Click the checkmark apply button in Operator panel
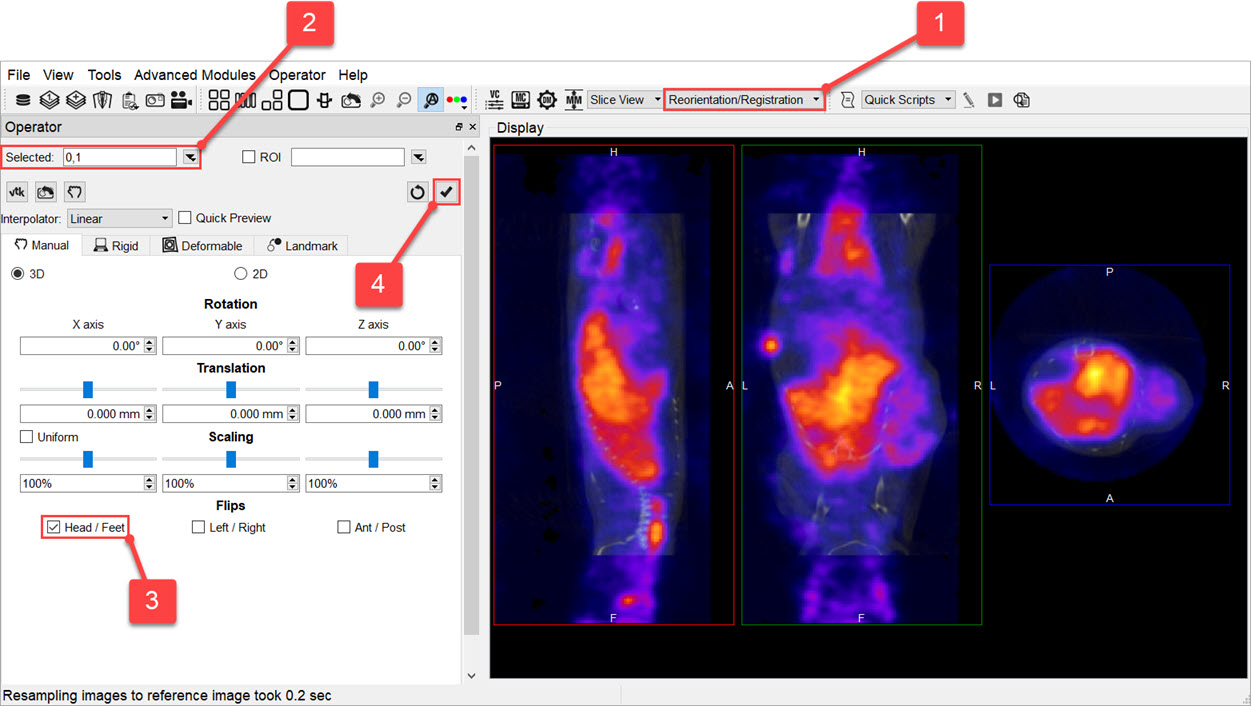 pyautogui.click(x=446, y=192)
